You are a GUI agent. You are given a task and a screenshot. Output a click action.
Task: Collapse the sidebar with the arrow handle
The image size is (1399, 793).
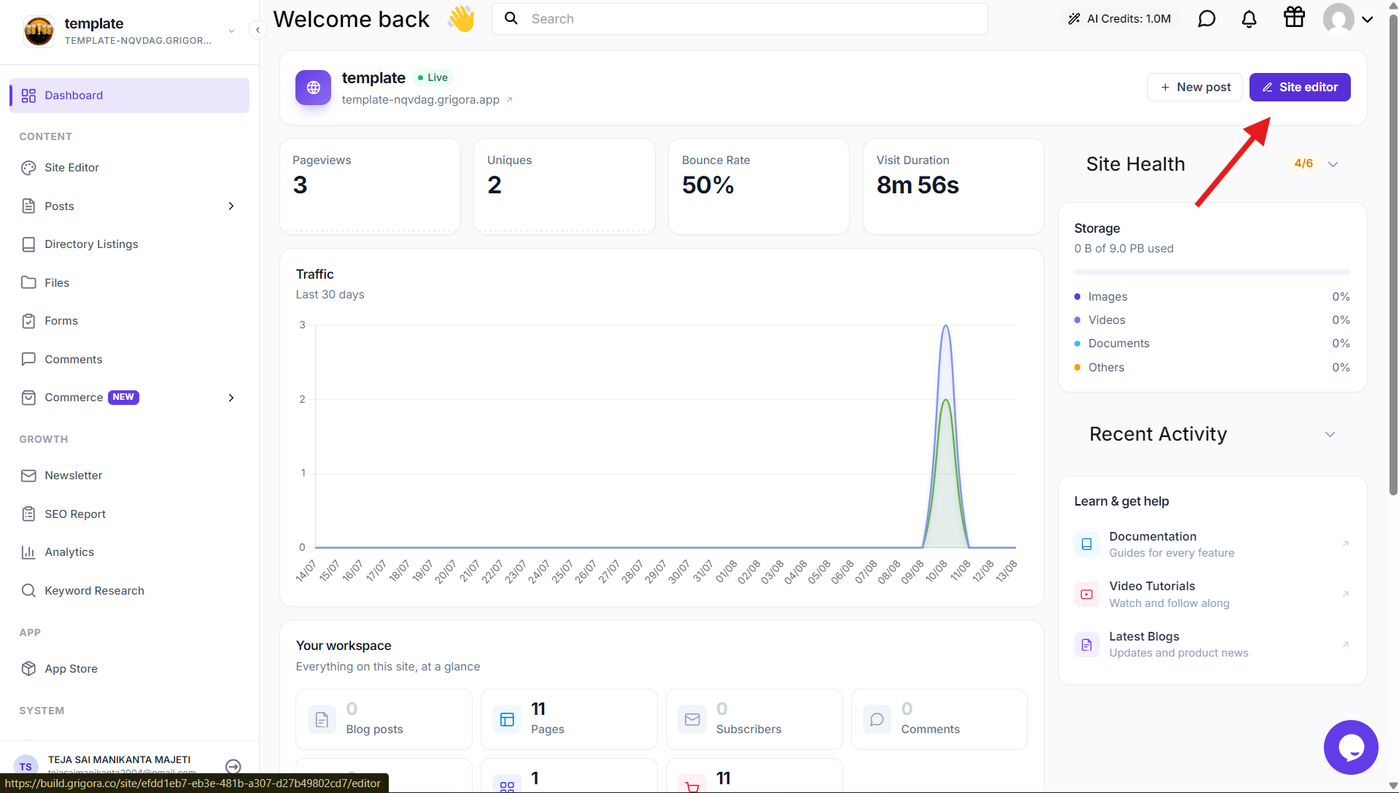point(257,30)
